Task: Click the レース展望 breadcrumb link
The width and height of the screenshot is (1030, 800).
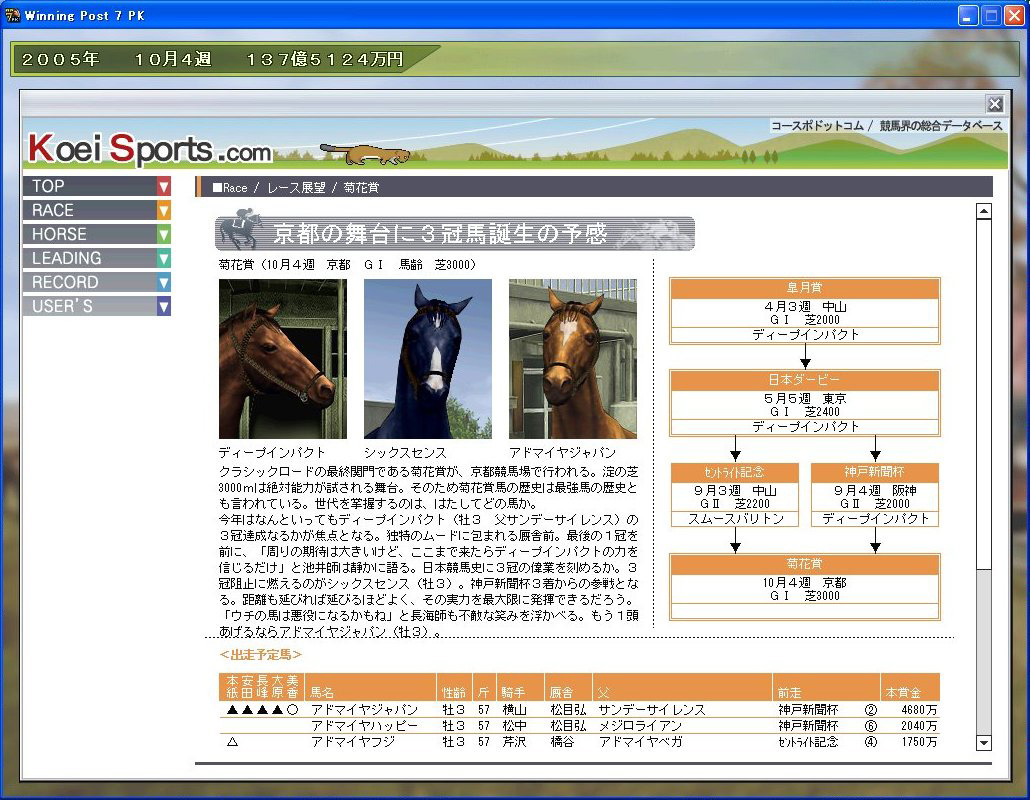Action: coord(296,188)
